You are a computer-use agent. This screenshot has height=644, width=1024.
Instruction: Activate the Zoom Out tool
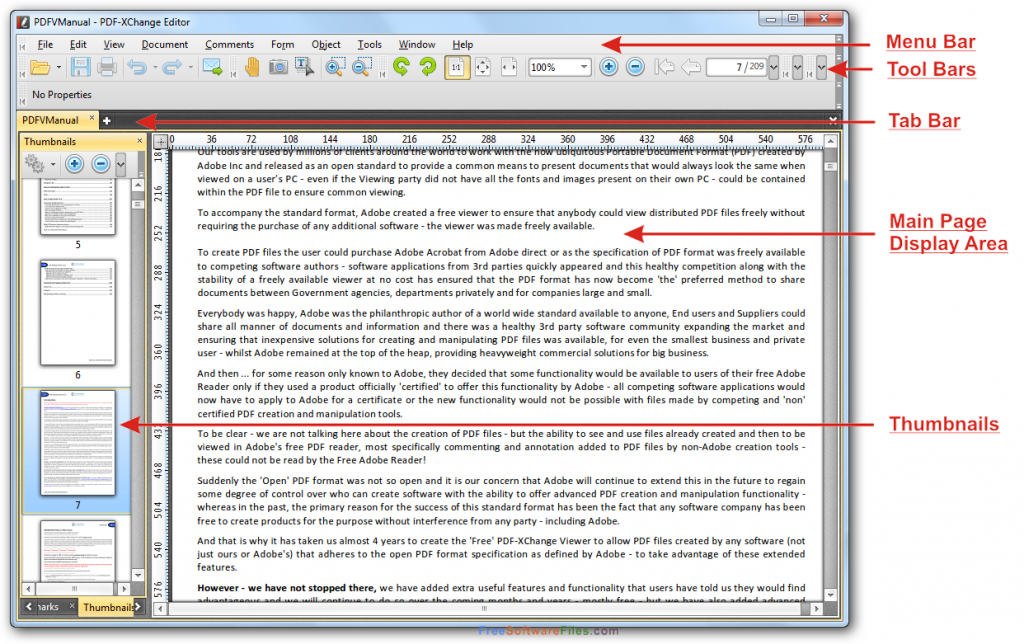pos(359,67)
